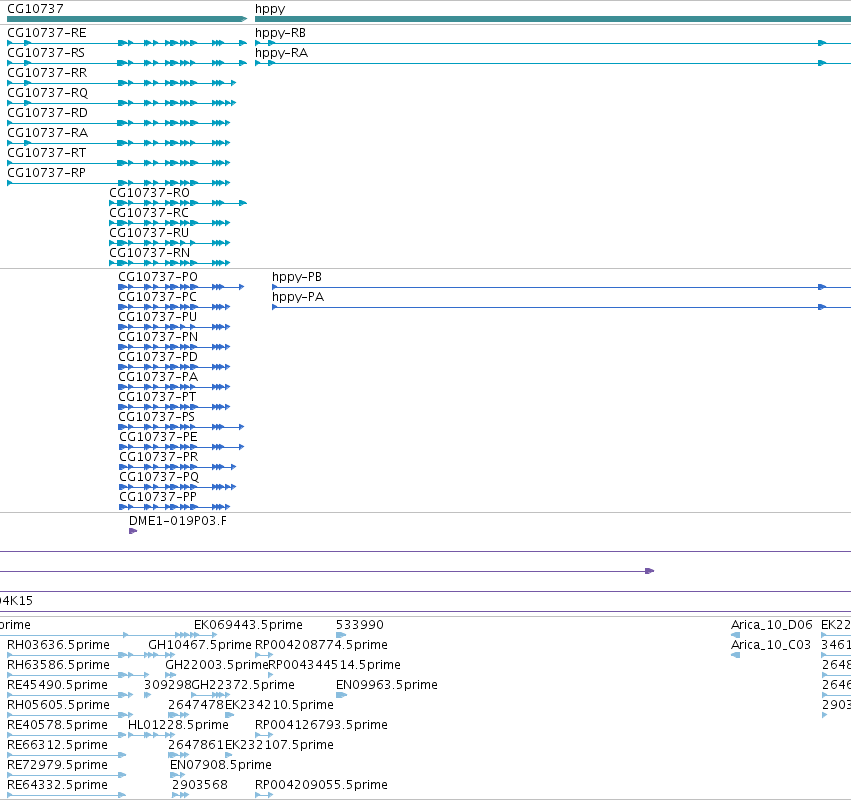The width and height of the screenshot is (851, 800).
Task: Click the hppy-PA protein label
Action: [x=298, y=297]
